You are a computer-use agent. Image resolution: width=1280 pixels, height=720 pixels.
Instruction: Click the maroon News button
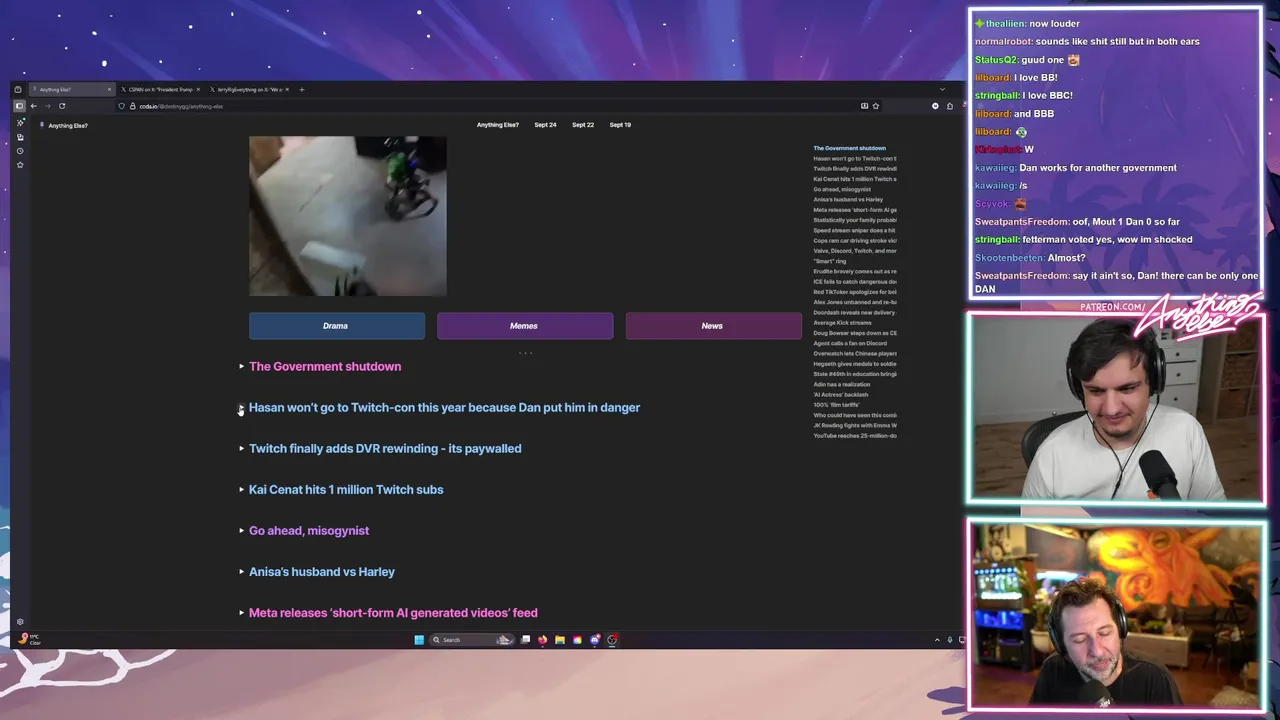click(713, 326)
